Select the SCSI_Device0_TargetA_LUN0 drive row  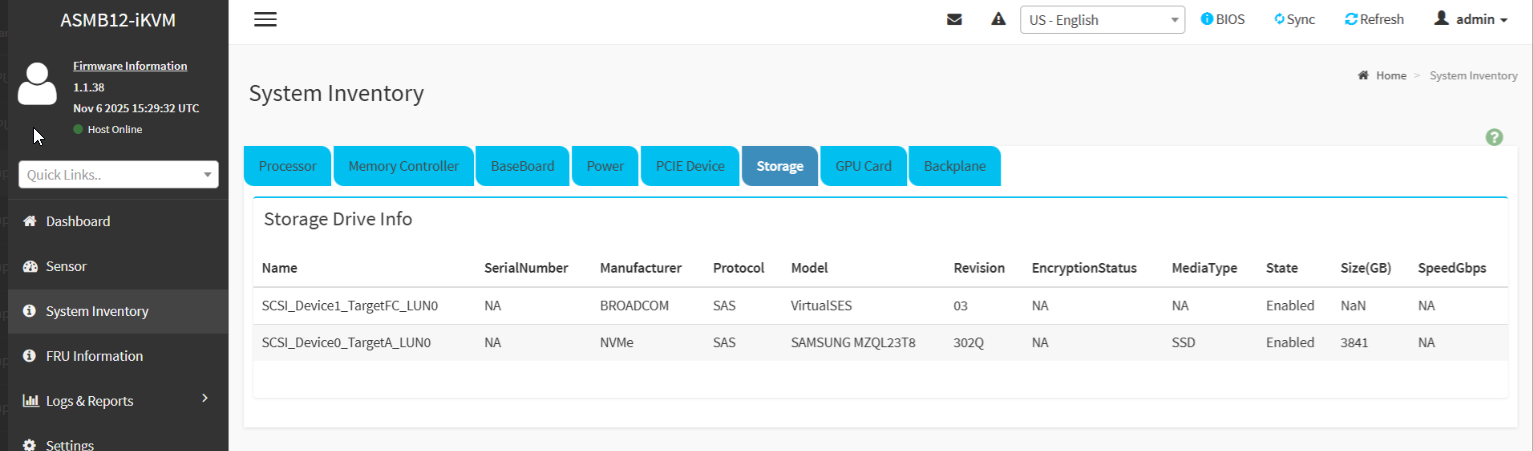[346, 342]
